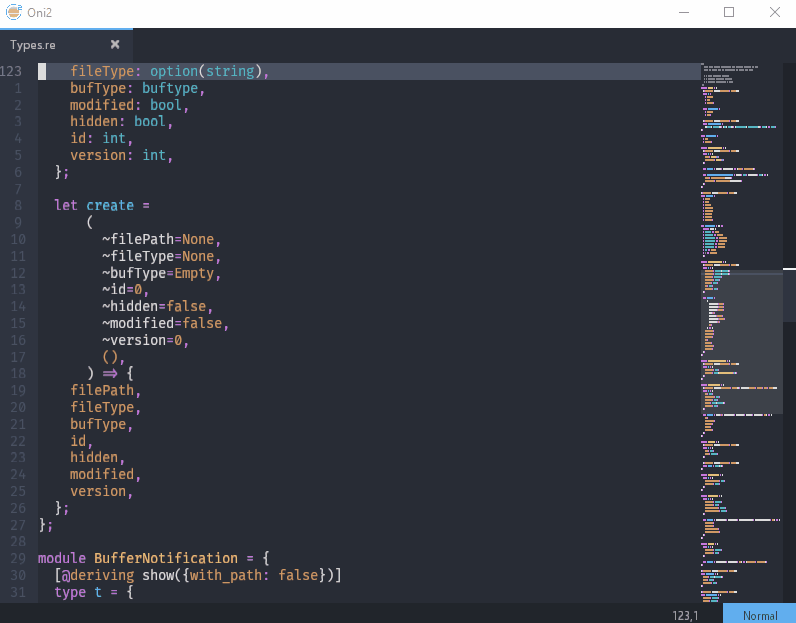Image resolution: width=796 pixels, height=623 pixels.
Task: Click the line 'modified: bool,'
Action: pyautogui.click(x=129, y=105)
